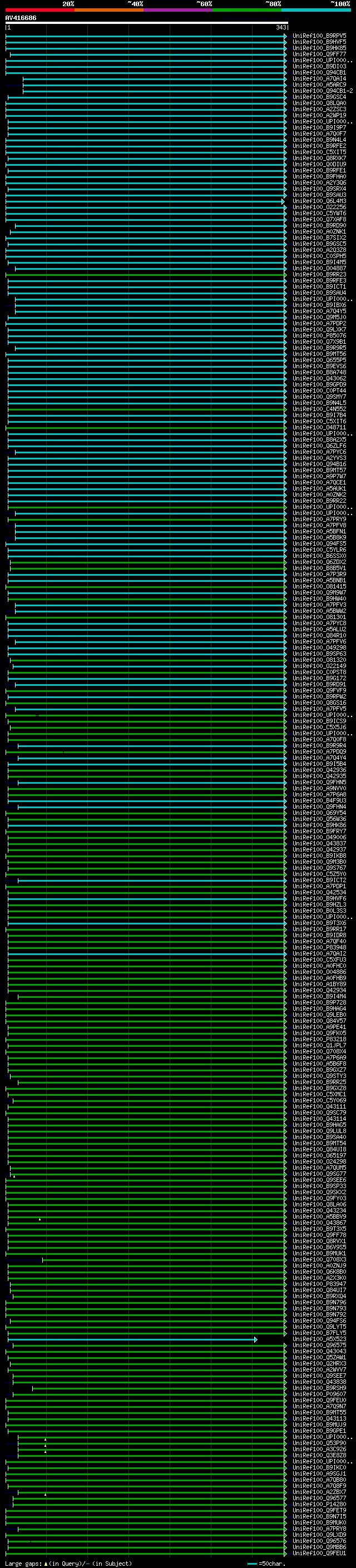Click the cyan ~100% identity legend segment
Screen dimensions: 356x1568
(316, 10)
